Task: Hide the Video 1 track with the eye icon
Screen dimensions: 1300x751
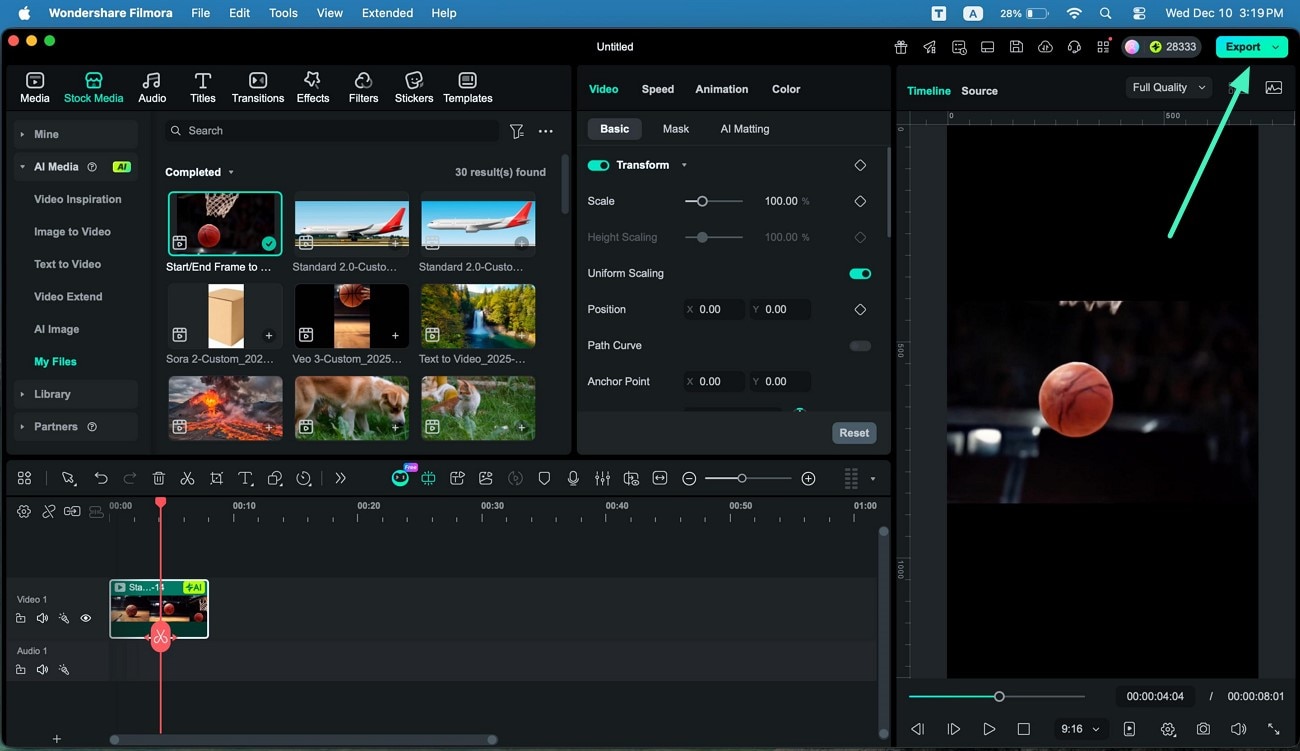Action: [86, 618]
